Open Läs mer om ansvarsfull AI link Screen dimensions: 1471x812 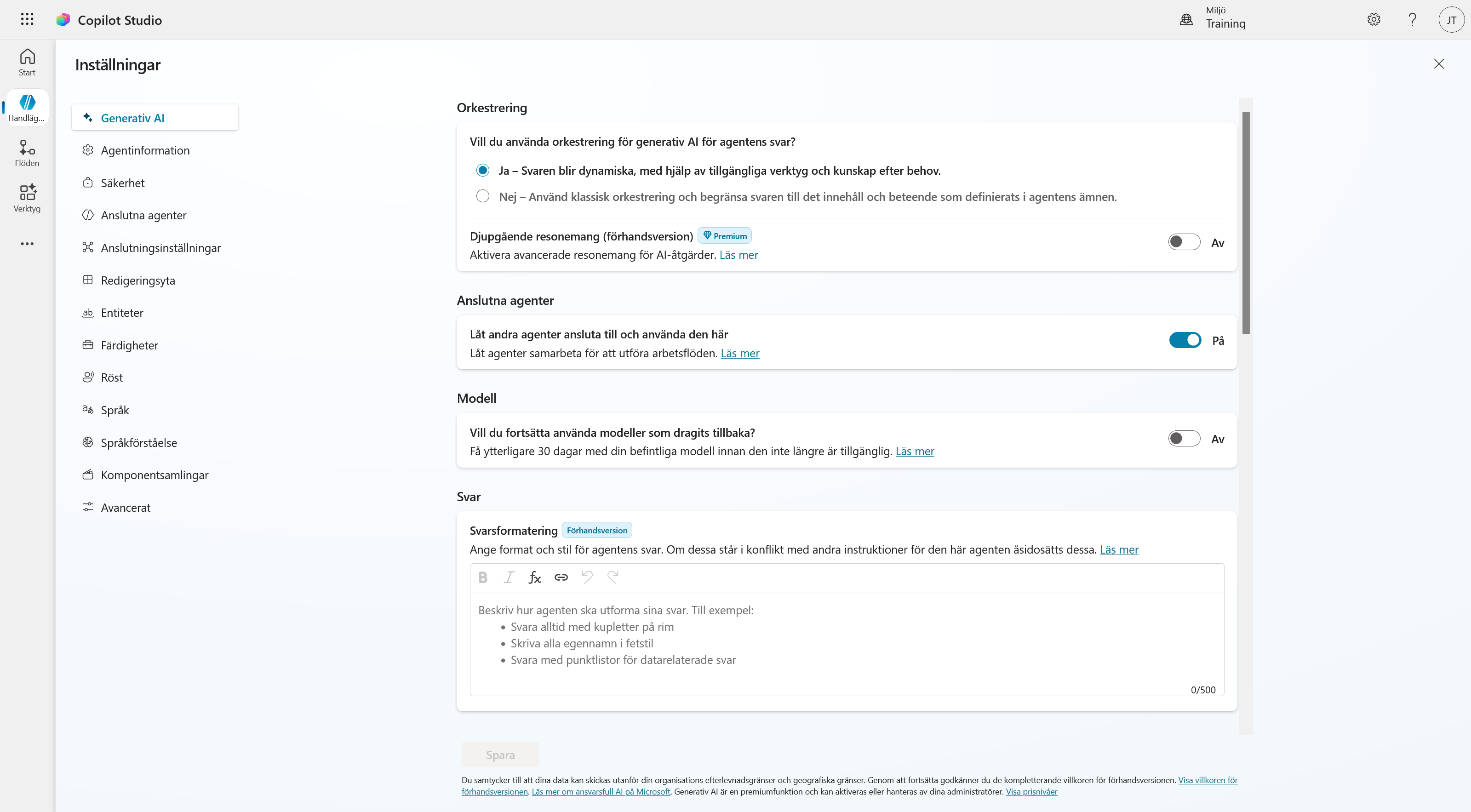click(601, 791)
